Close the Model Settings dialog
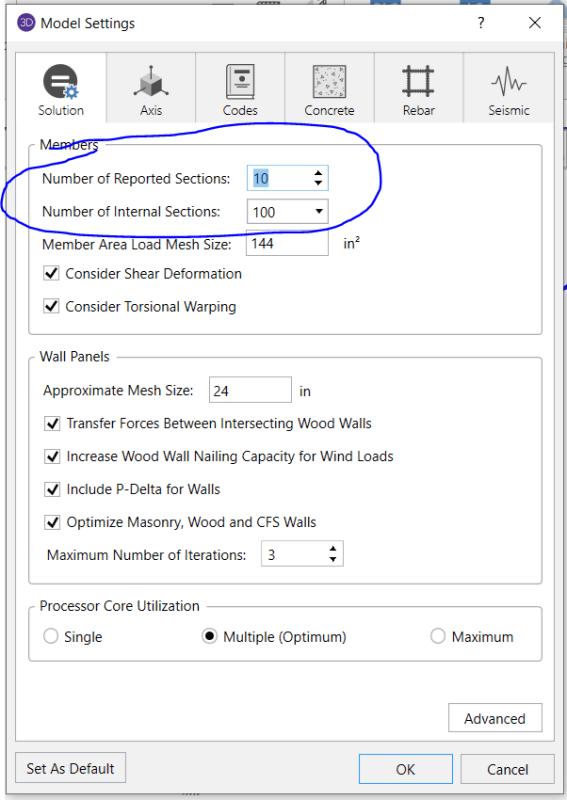The height and width of the screenshot is (800, 567). point(534,23)
